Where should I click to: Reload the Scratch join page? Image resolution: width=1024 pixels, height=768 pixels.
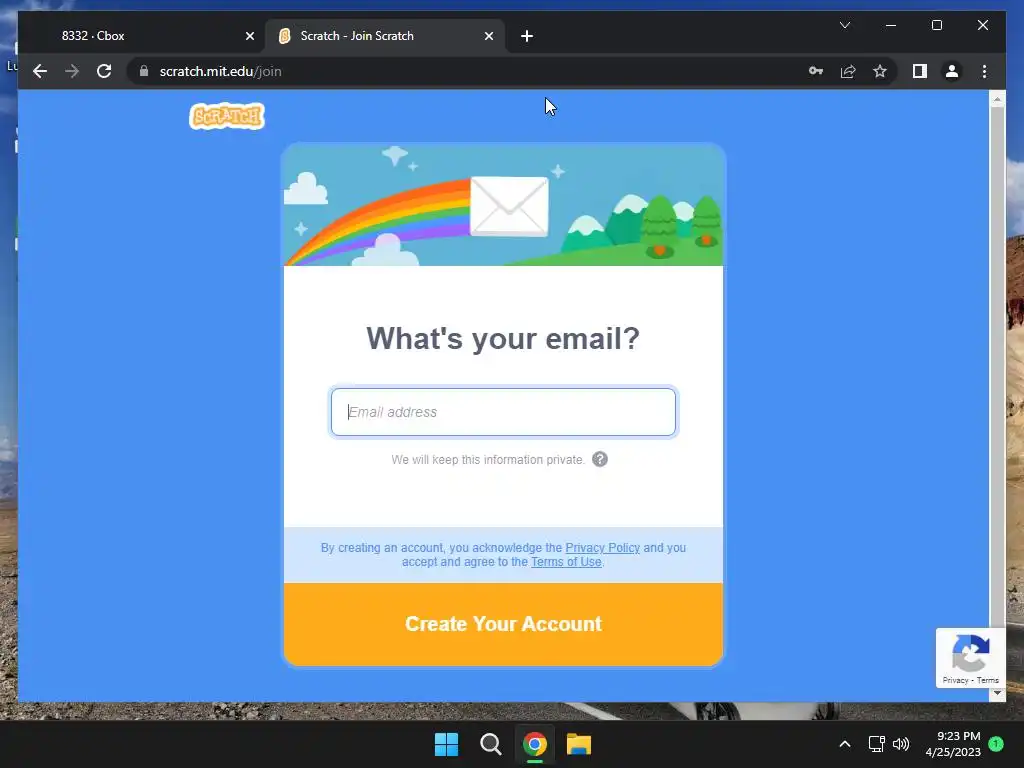(104, 71)
